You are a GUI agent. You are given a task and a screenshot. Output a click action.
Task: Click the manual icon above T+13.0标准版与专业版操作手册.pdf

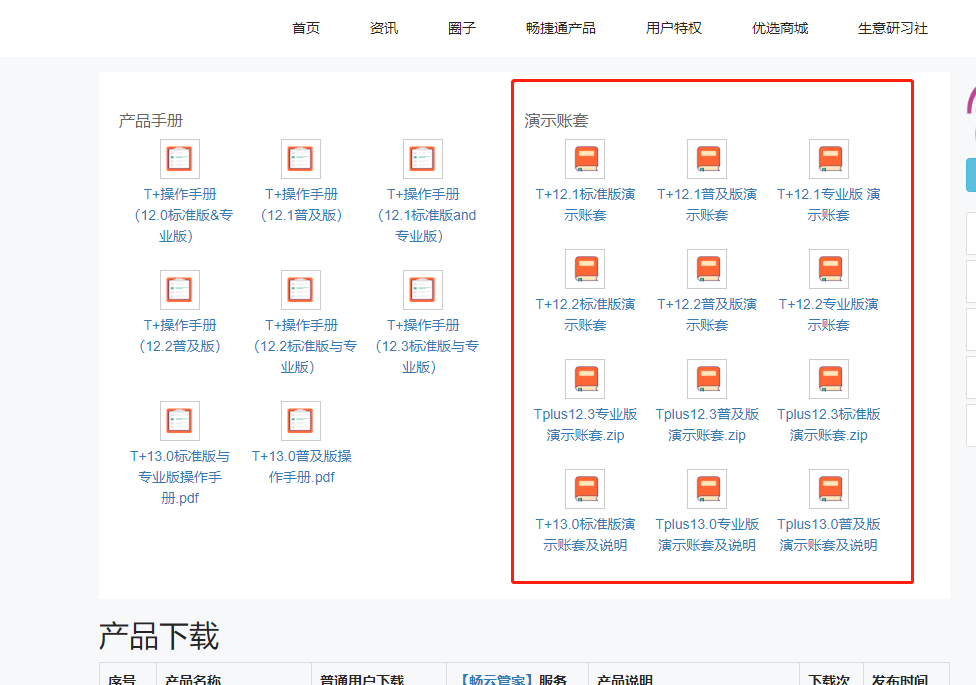tap(180, 421)
